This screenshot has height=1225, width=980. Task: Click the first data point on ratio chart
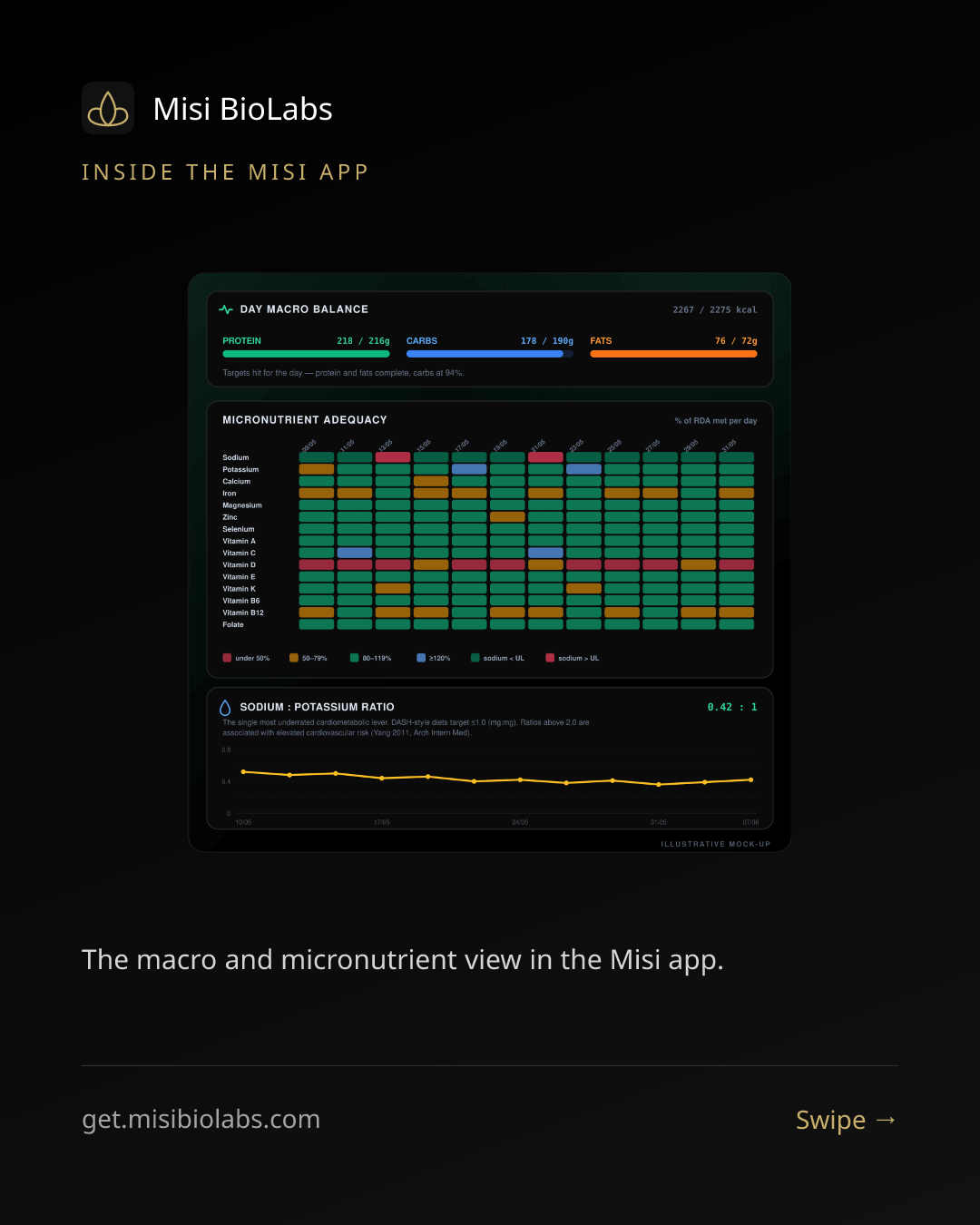[x=243, y=772]
